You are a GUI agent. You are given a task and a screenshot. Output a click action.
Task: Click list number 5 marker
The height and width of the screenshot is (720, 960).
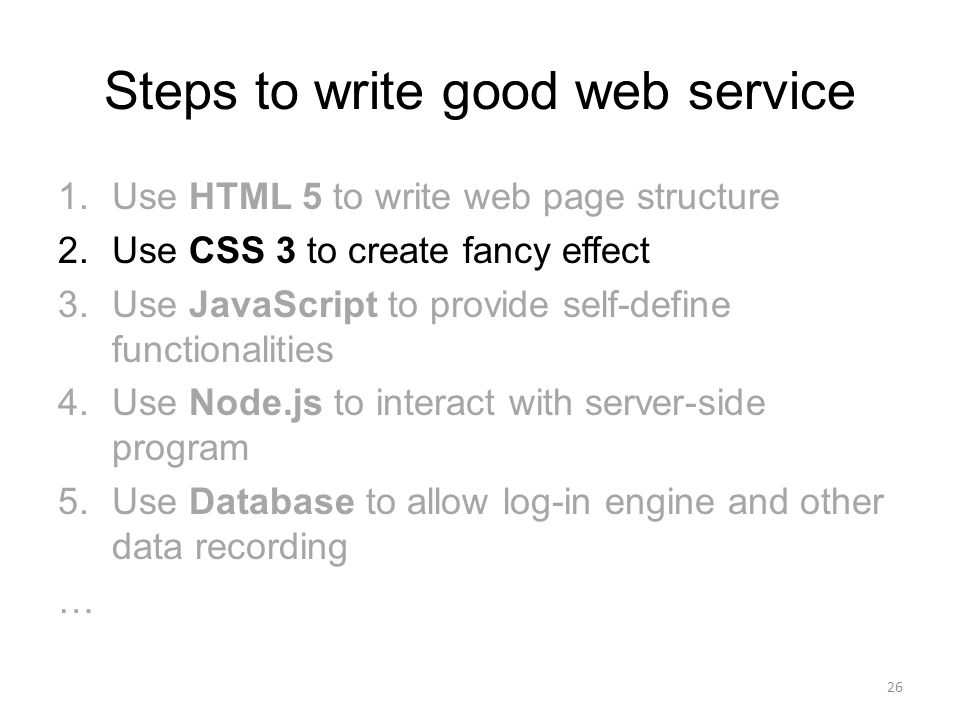click(74, 502)
